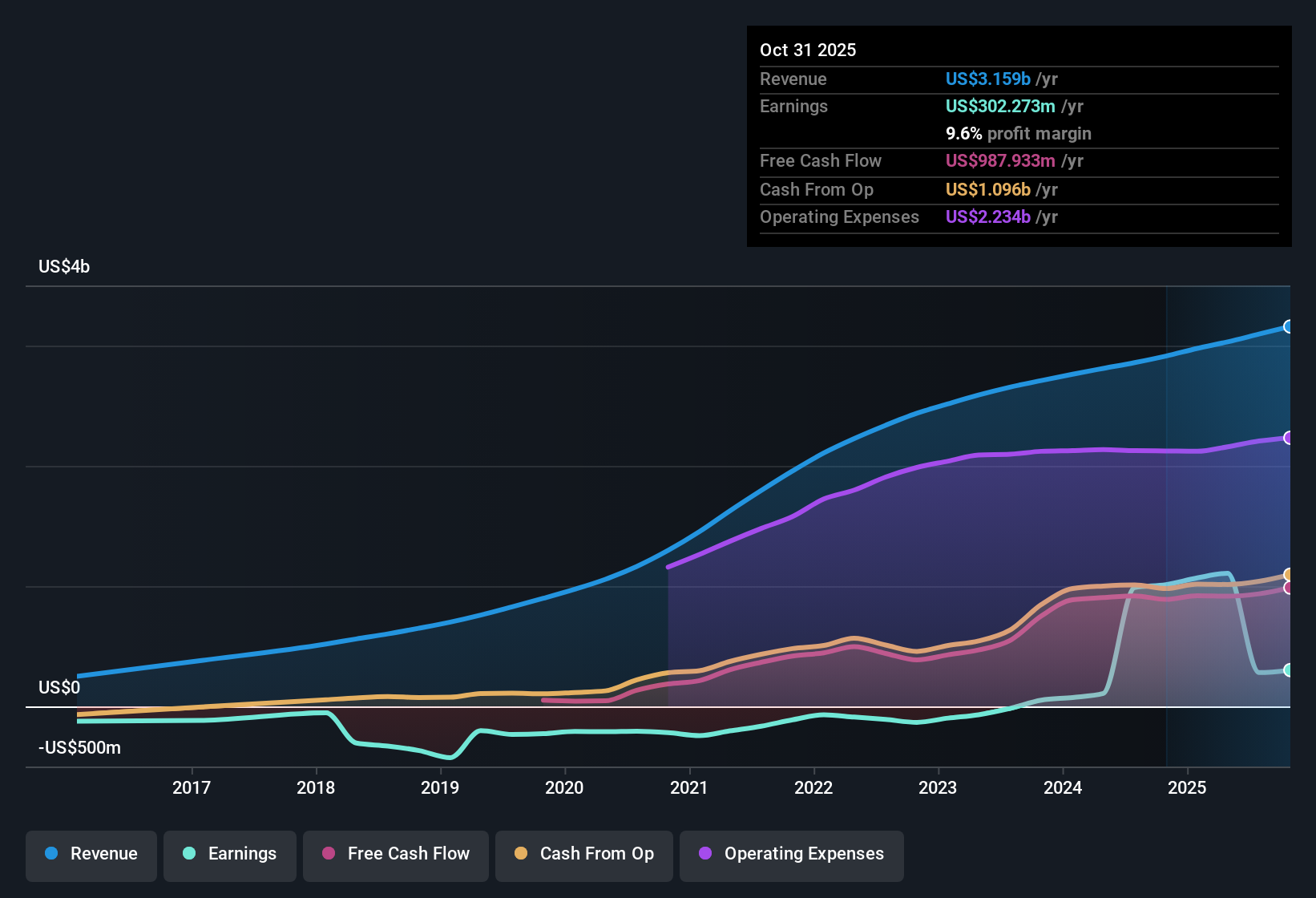1316x898 pixels.
Task: Click the Earnings endpoint circle at chart edge
Action: click(1288, 669)
